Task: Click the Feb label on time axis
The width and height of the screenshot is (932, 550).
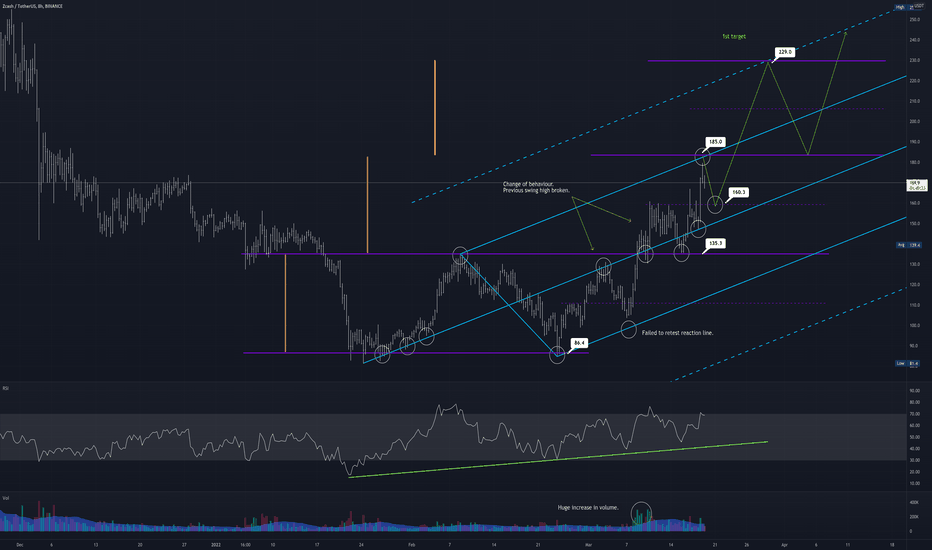Action: tap(411, 545)
